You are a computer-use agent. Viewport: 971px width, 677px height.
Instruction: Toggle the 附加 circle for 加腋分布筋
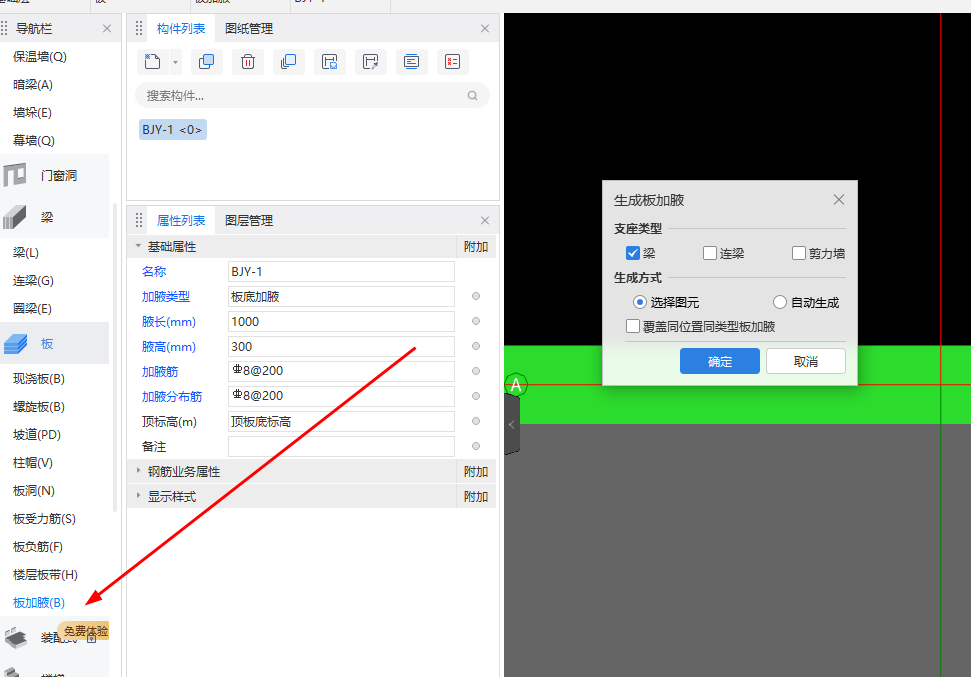[x=476, y=396]
